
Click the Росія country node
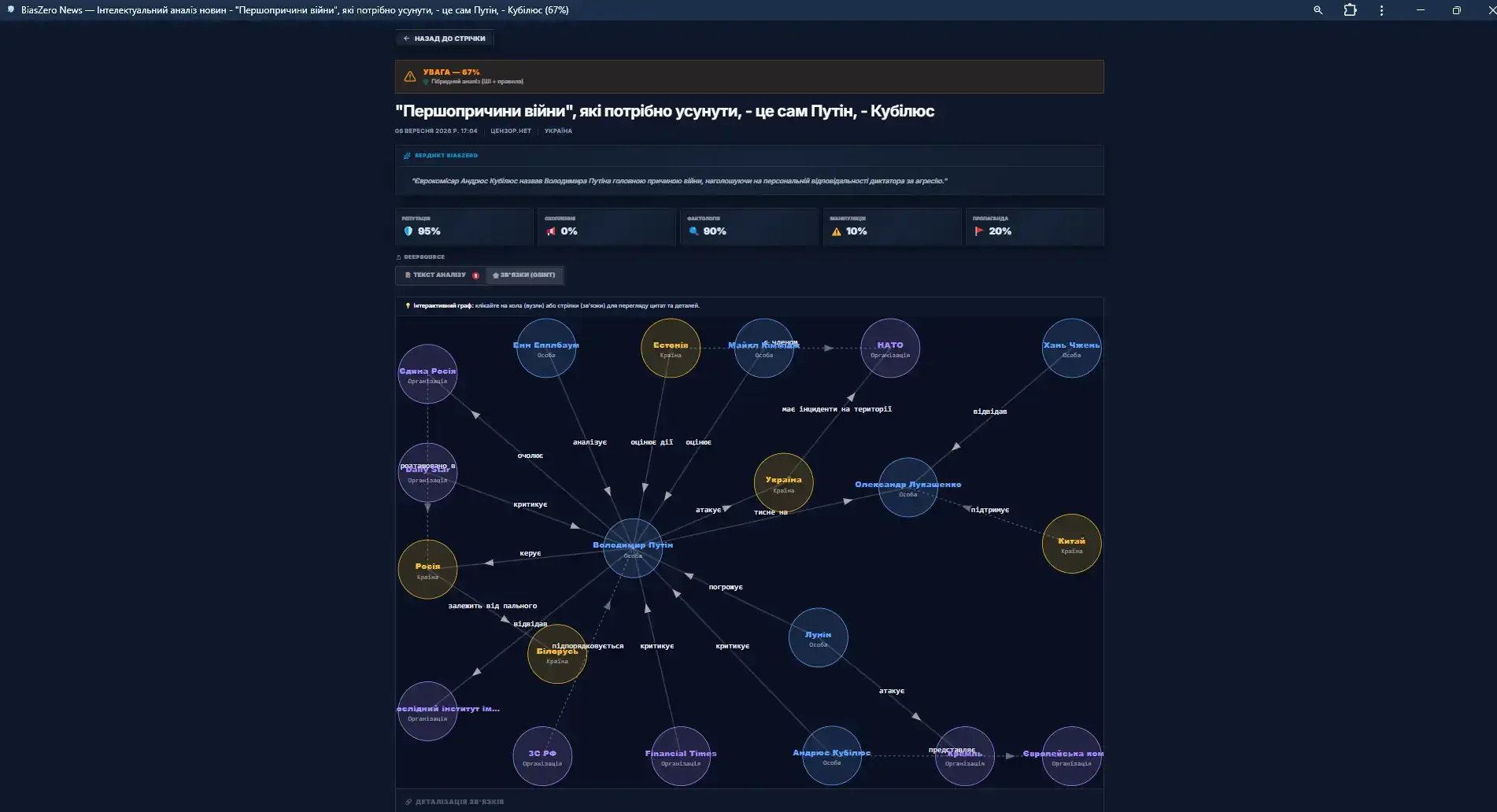coord(427,569)
